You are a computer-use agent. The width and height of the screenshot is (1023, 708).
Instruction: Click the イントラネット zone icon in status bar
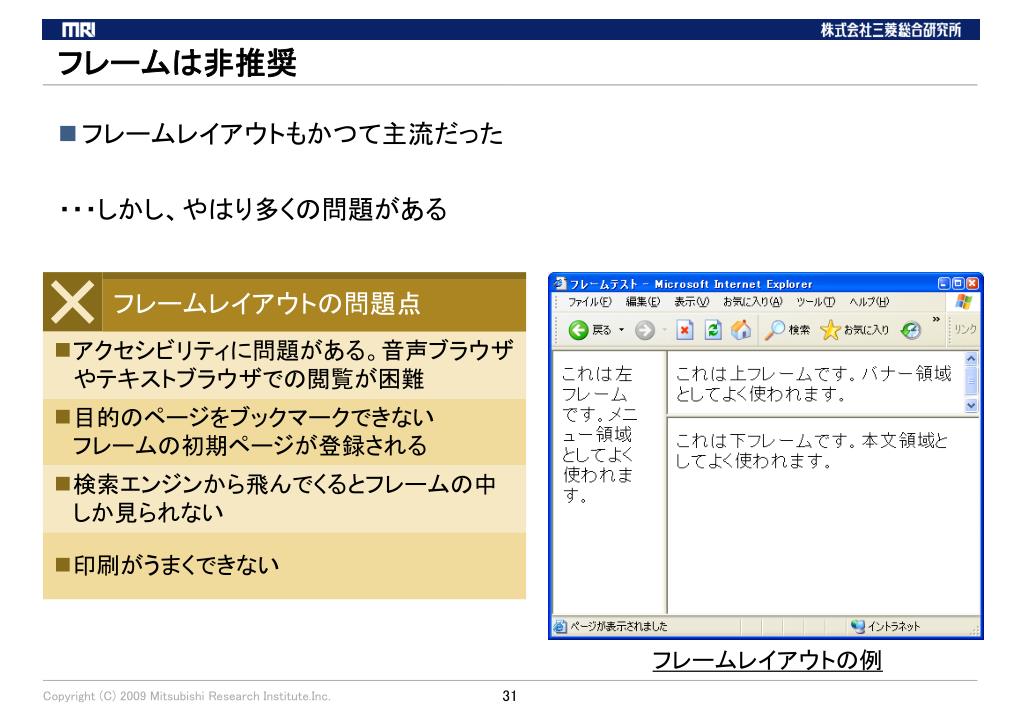click(x=857, y=626)
